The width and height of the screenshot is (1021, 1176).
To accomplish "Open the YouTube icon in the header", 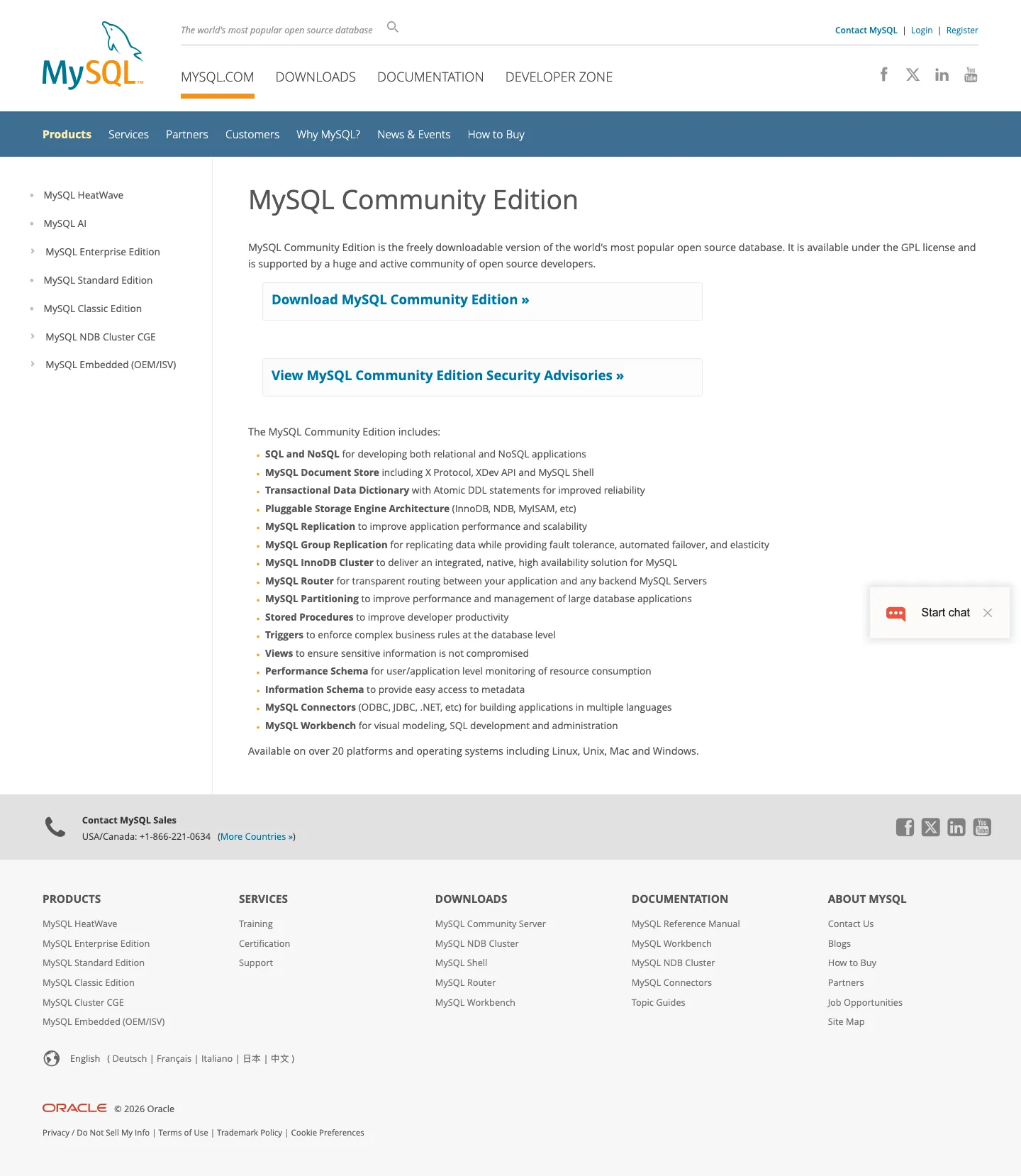I will [x=971, y=74].
